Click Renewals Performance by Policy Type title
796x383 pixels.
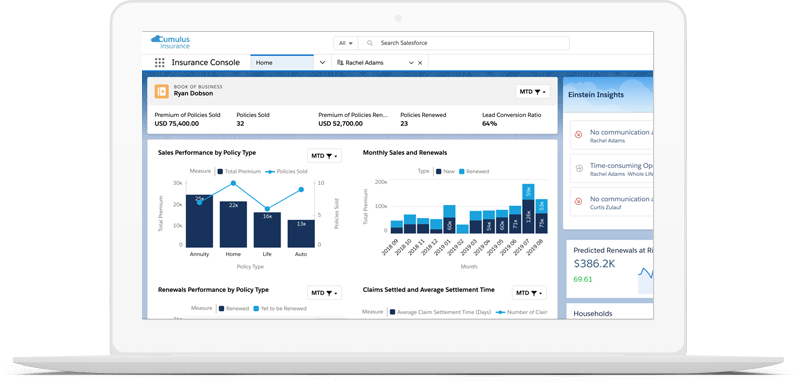tap(213, 290)
